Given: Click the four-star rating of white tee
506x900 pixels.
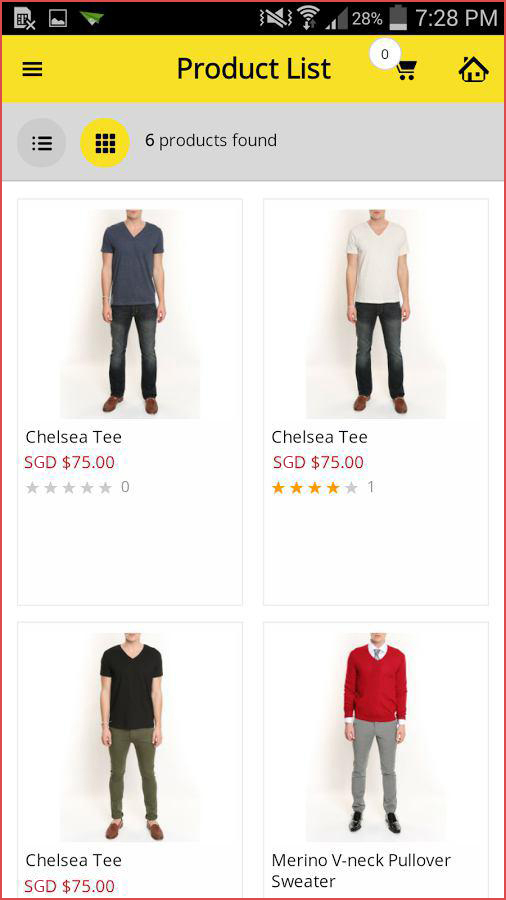Looking at the screenshot, I should [x=315, y=488].
